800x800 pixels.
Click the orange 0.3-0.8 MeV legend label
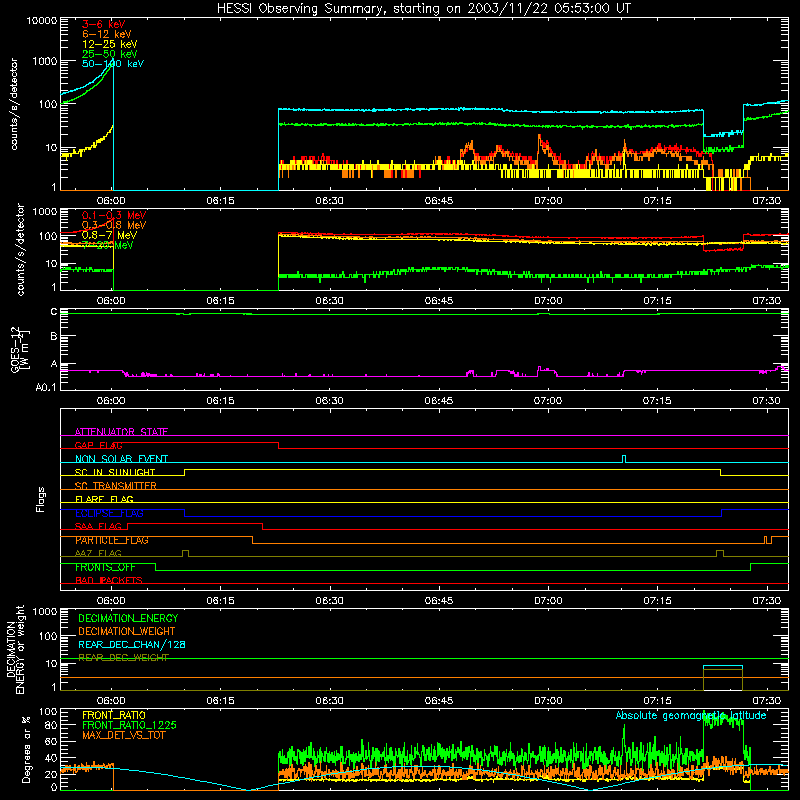click(114, 225)
